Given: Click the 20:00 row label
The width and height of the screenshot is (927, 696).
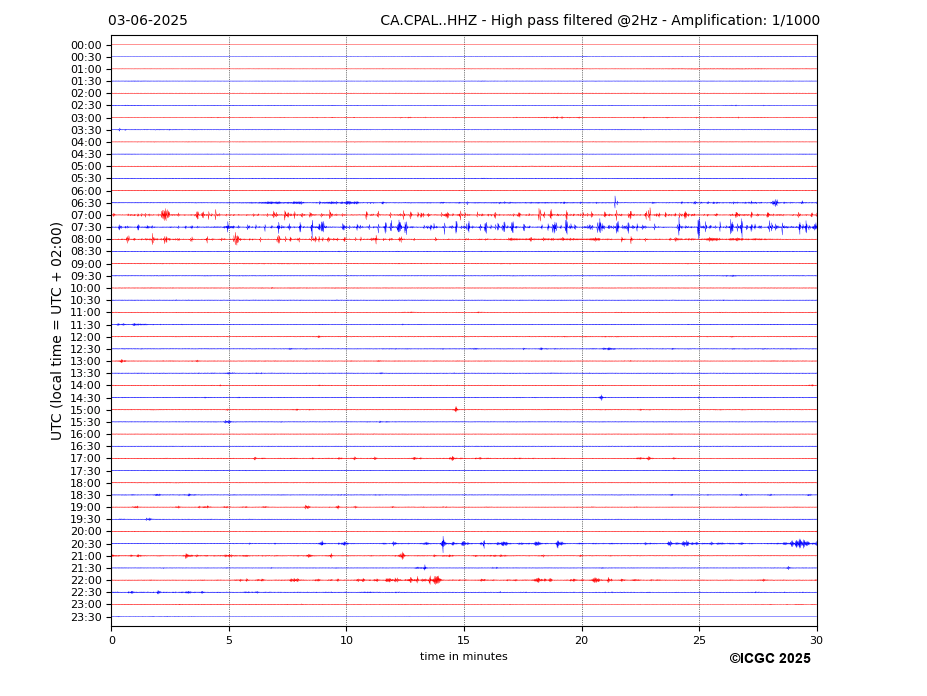Looking at the screenshot, I should click(x=86, y=532).
